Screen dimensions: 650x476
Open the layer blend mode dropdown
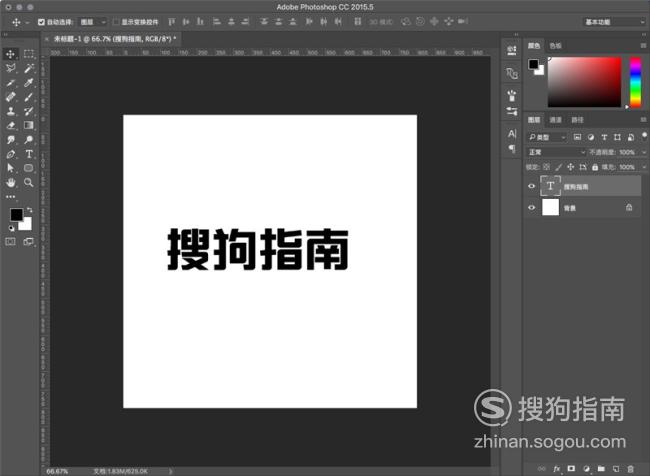(x=556, y=152)
